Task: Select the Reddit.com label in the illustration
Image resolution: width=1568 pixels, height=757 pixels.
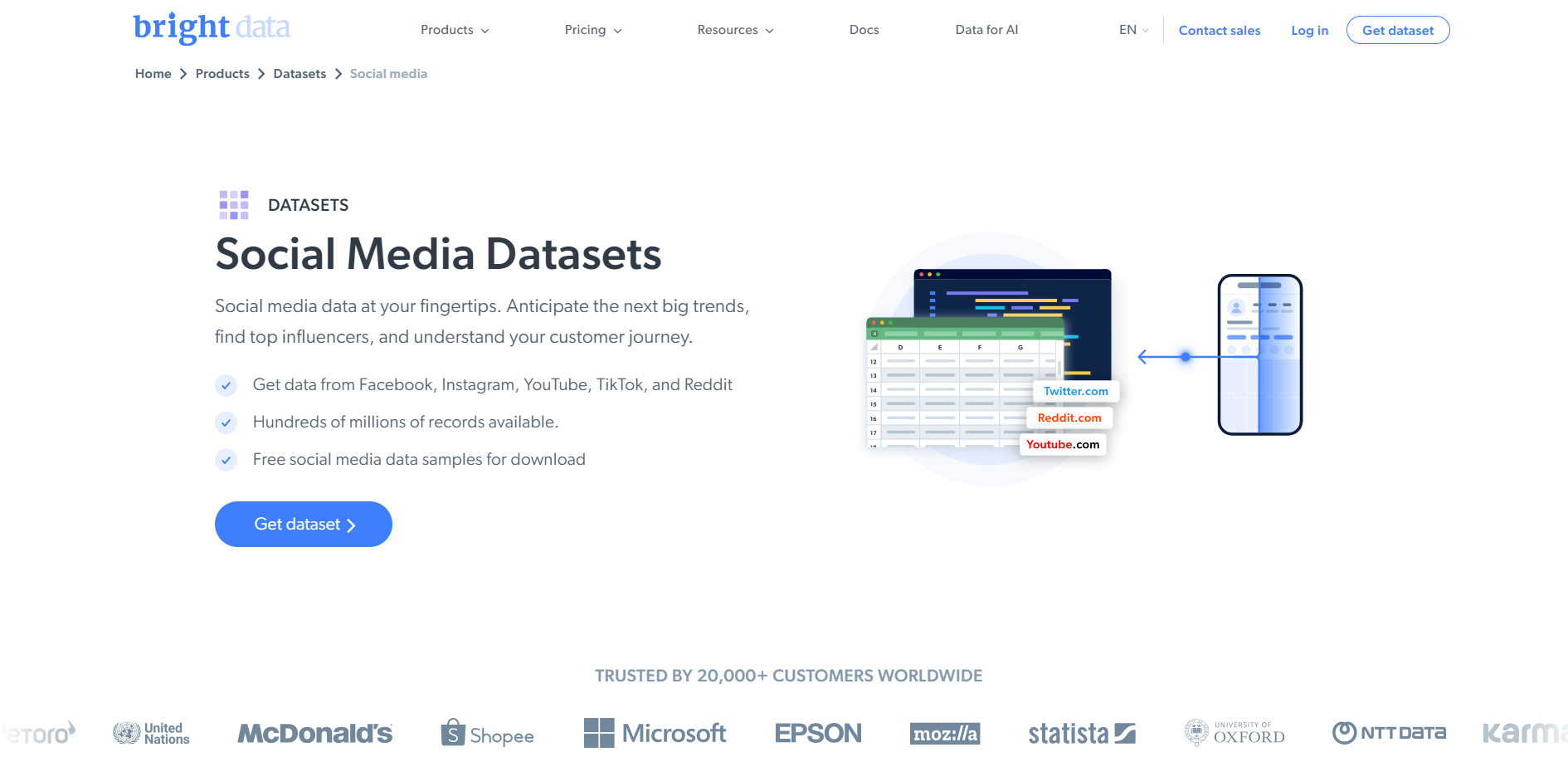Action: coord(1069,418)
